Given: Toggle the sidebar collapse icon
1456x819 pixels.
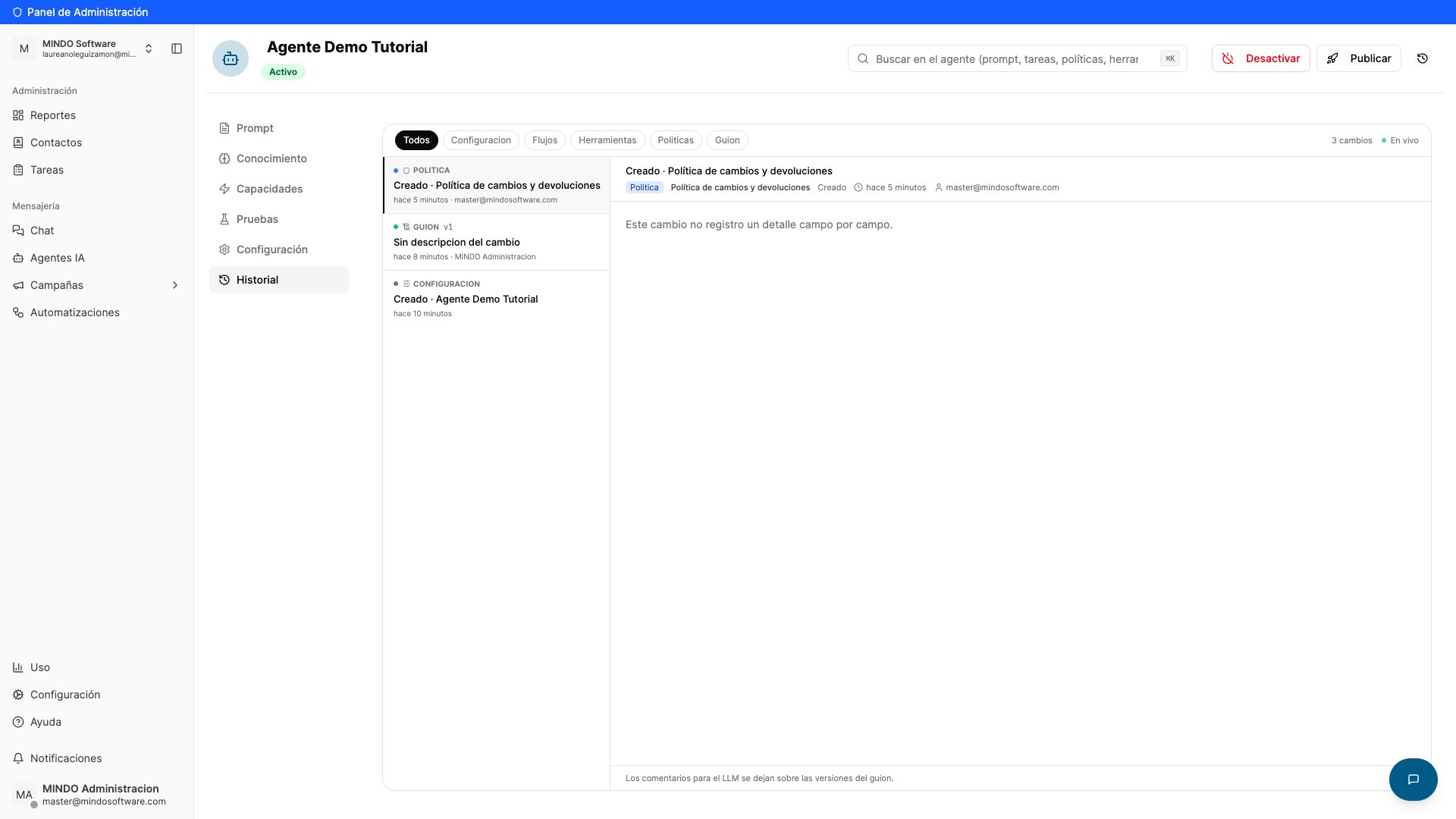Looking at the screenshot, I should coord(177,49).
